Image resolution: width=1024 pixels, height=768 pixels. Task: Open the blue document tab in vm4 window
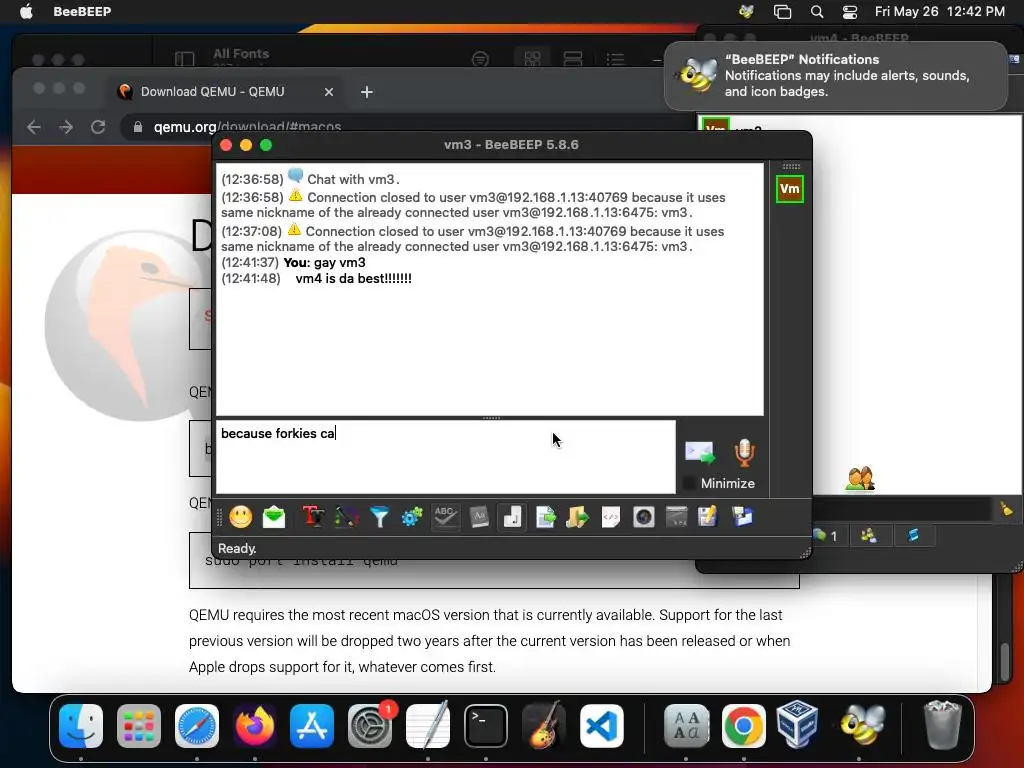point(914,536)
